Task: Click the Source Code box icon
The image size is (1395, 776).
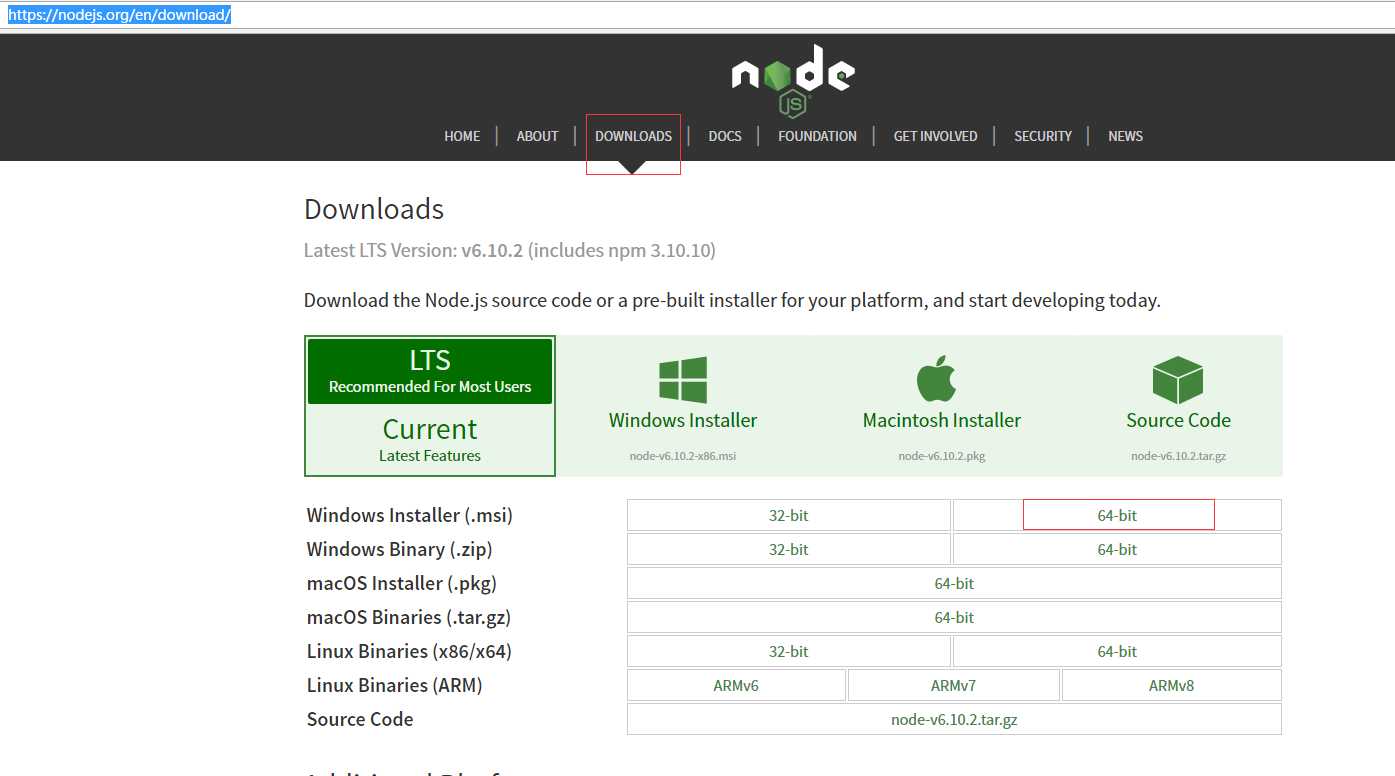Action: (1178, 380)
